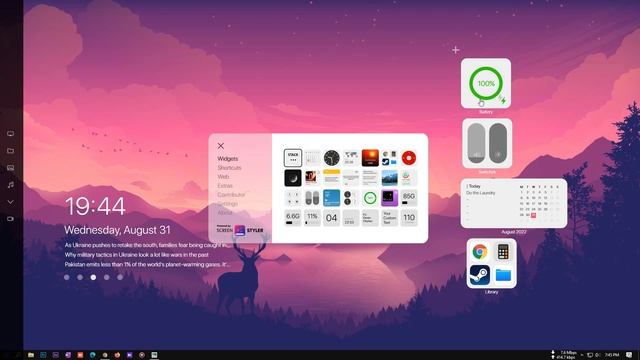Add the 11% usage widget
Image resolution: width=640 pixels, height=360 pixels.
[312, 218]
